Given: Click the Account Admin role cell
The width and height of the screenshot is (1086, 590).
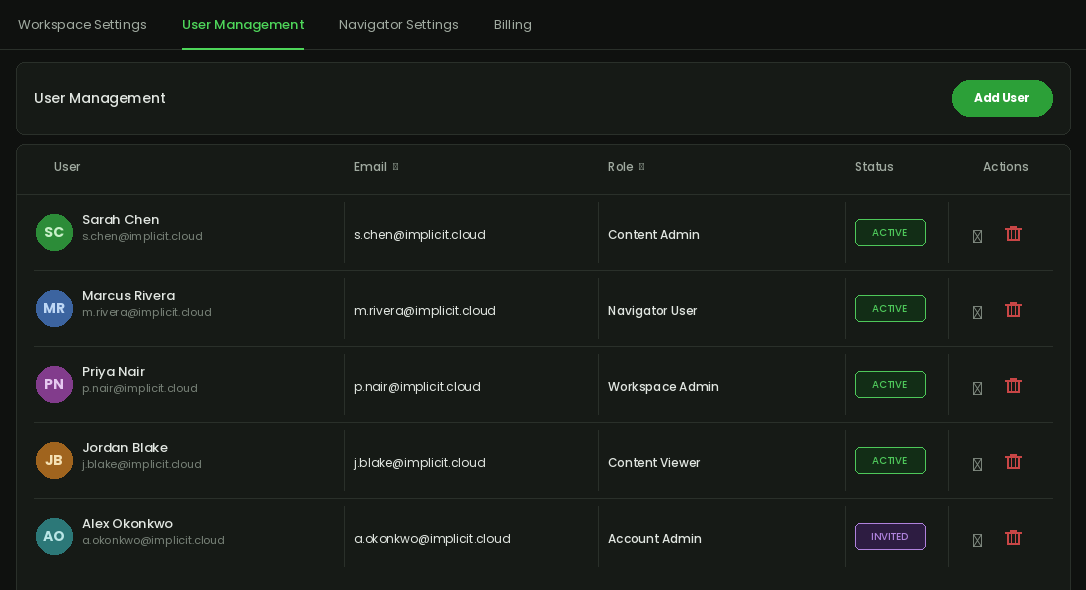Looking at the screenshot, I should [655, 539].
